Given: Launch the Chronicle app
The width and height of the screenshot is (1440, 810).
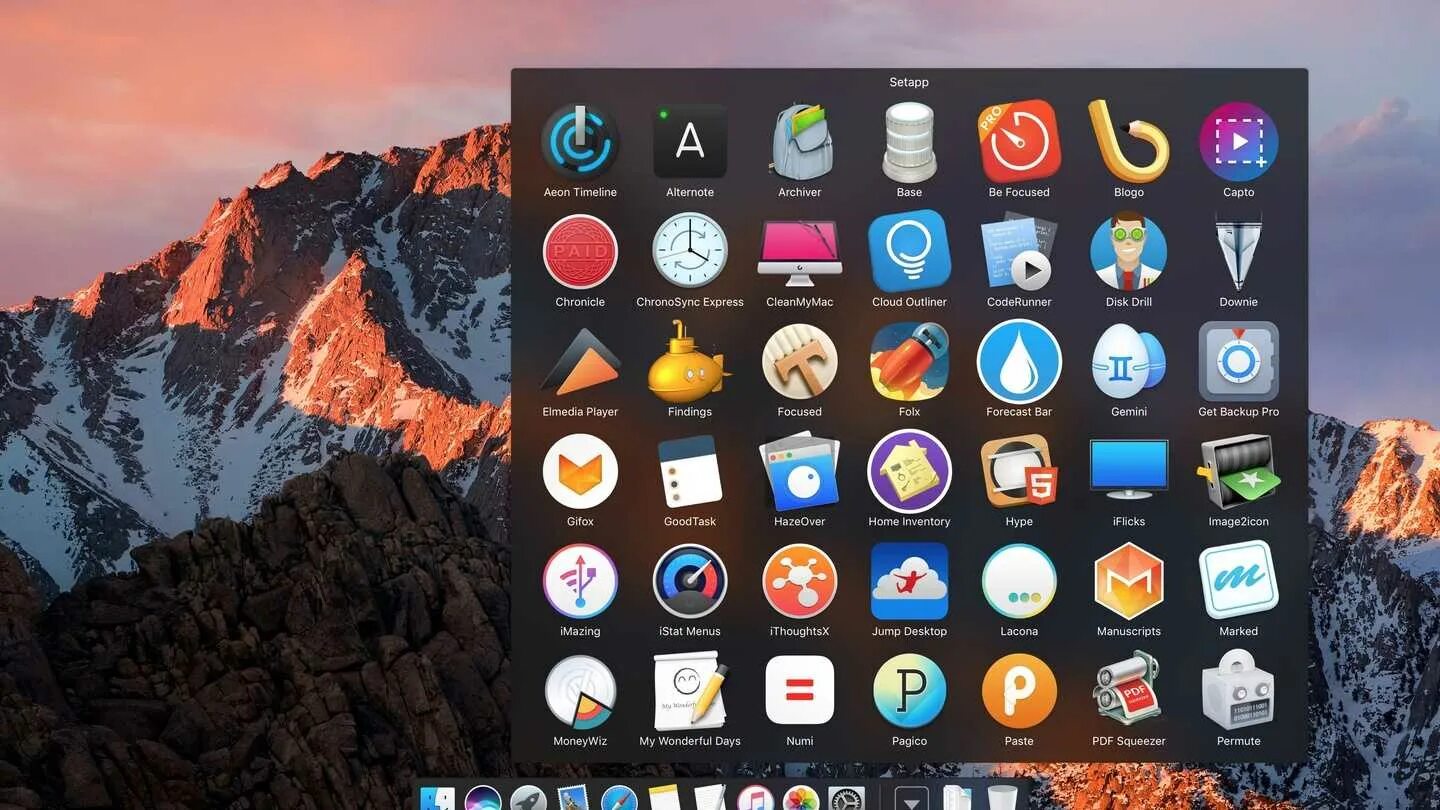Looking at the screenshot, I should click(580, 252).
